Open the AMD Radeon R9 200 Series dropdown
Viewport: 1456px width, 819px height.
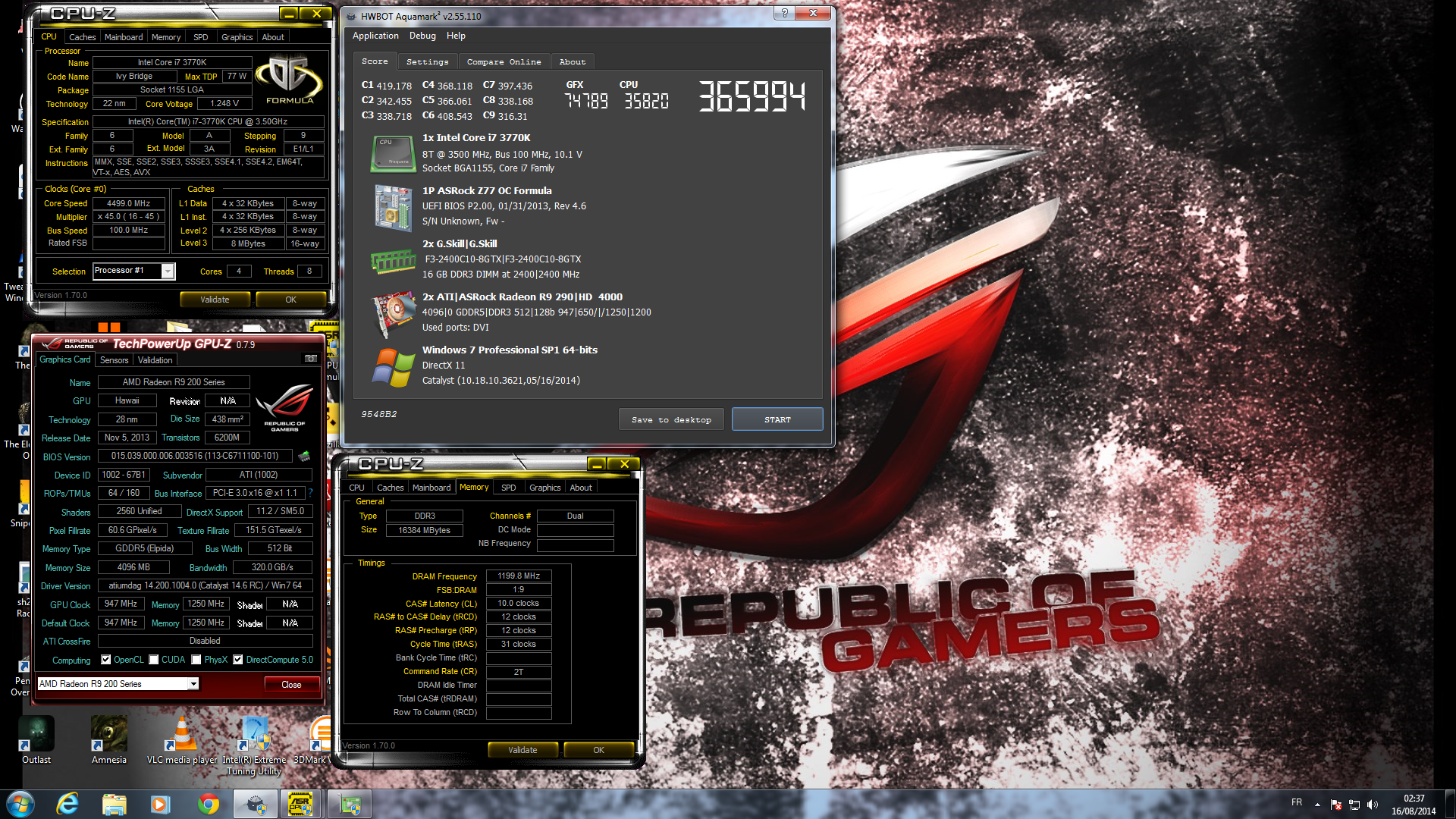[193, 684]
